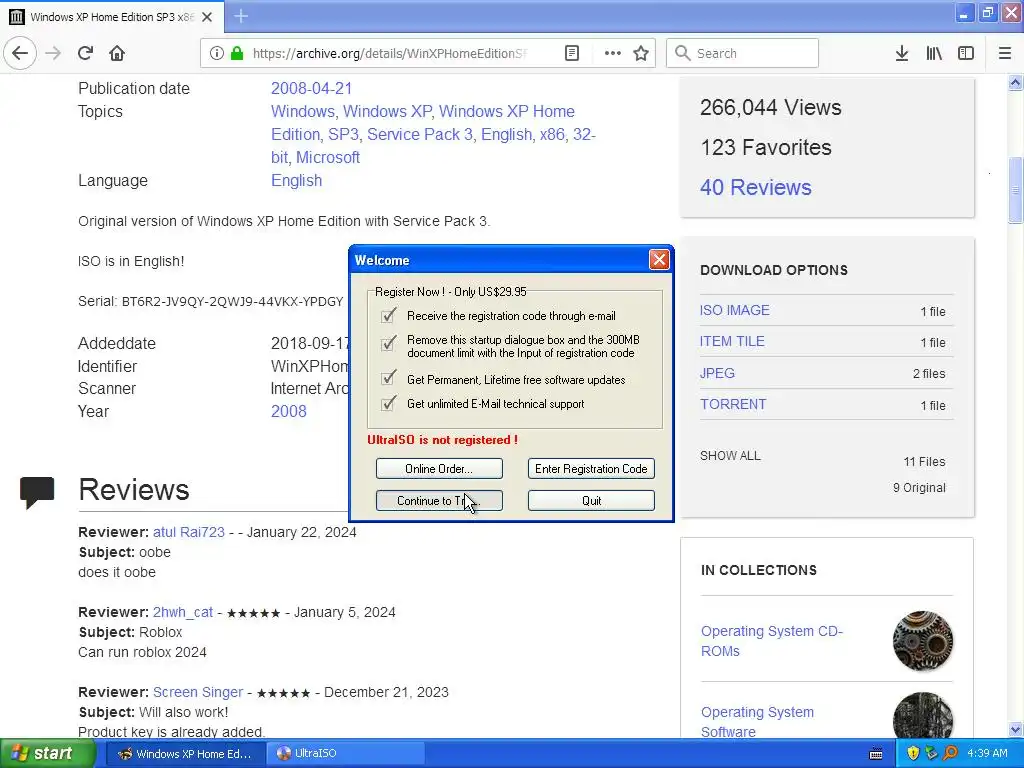Screen dimensions: 1024x768
Task: Open the 2008 year link
Action: click(289, 411)
